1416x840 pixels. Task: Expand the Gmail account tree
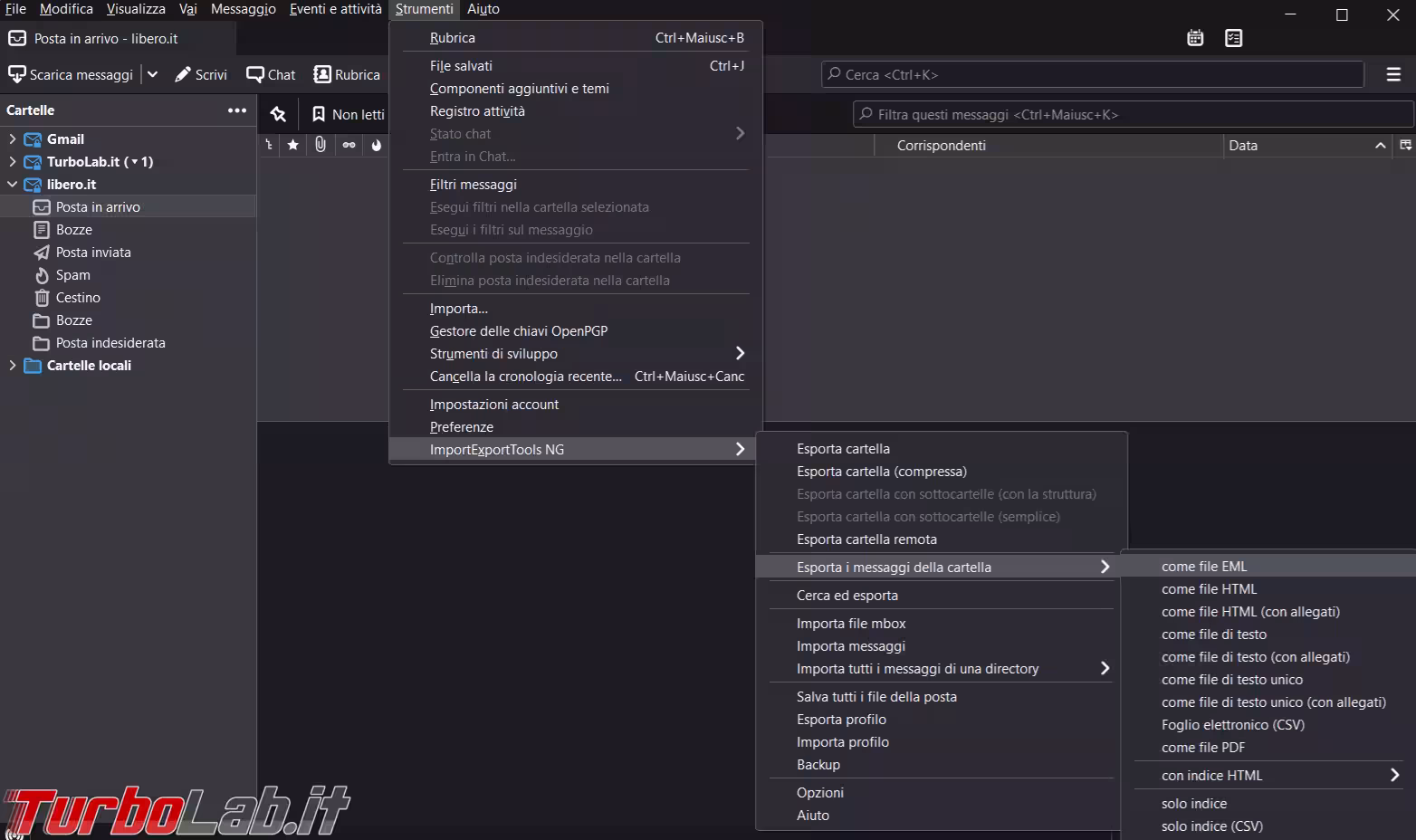click(x=12, y=138)
